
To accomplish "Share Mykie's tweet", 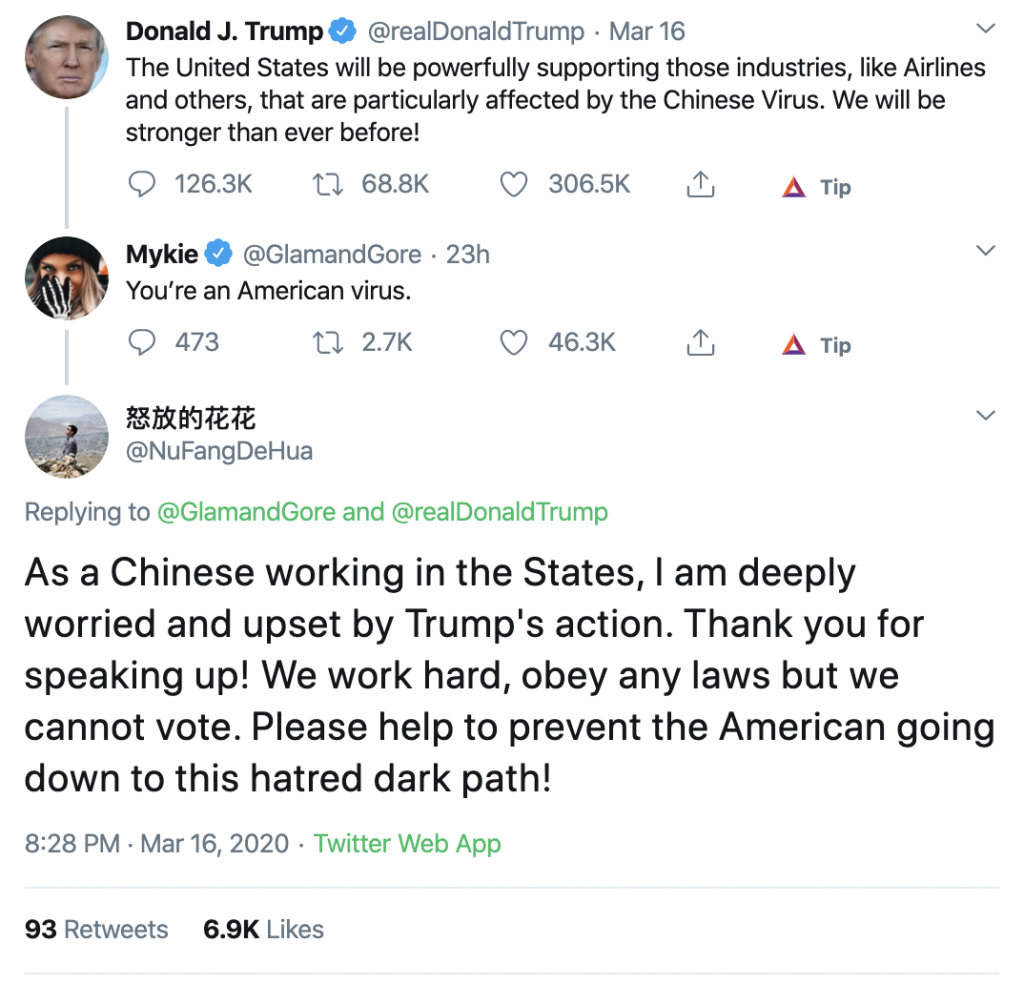I will pos(701,343).
